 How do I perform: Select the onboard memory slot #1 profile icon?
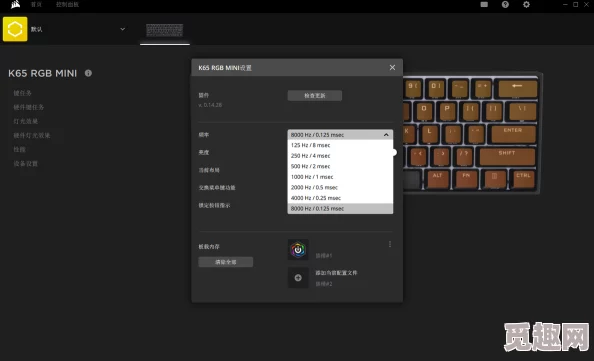click(x=298, y=250)
